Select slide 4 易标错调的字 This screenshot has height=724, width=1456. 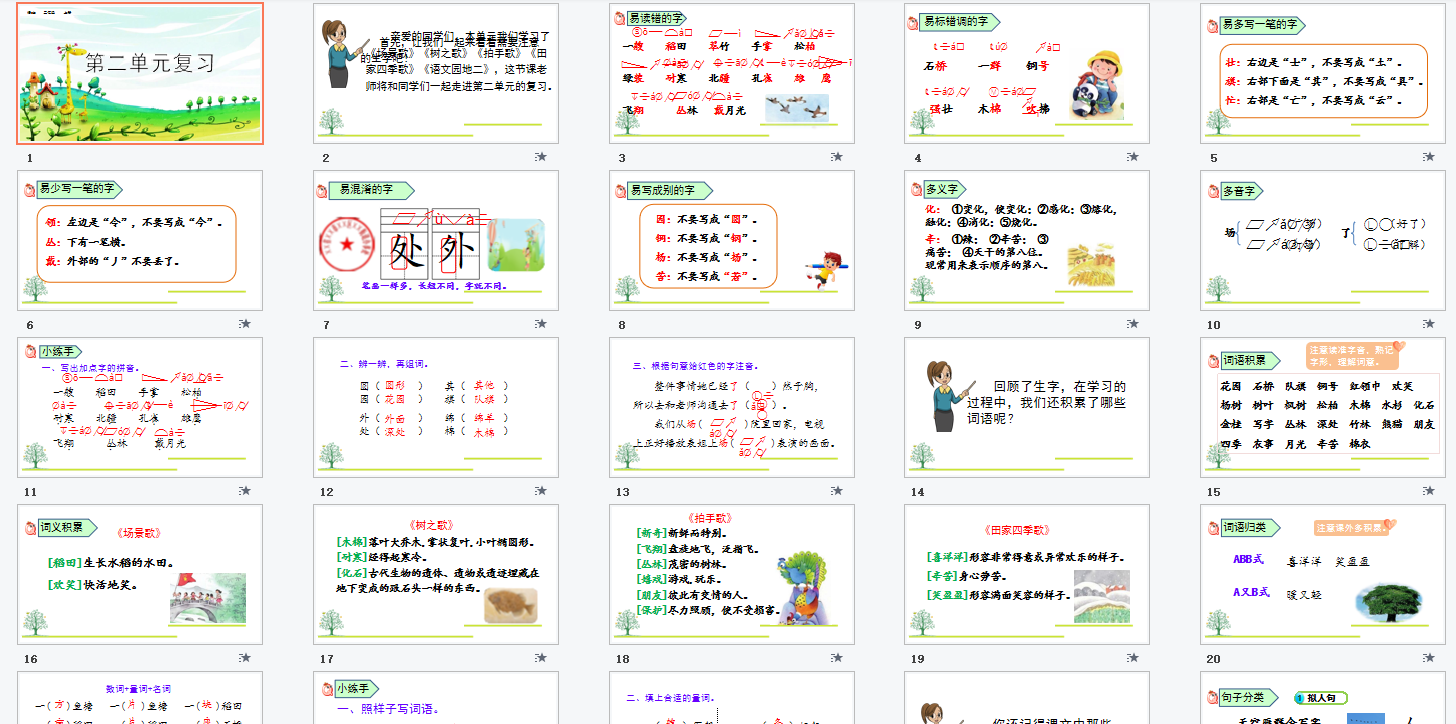(x=1028, y=73)
